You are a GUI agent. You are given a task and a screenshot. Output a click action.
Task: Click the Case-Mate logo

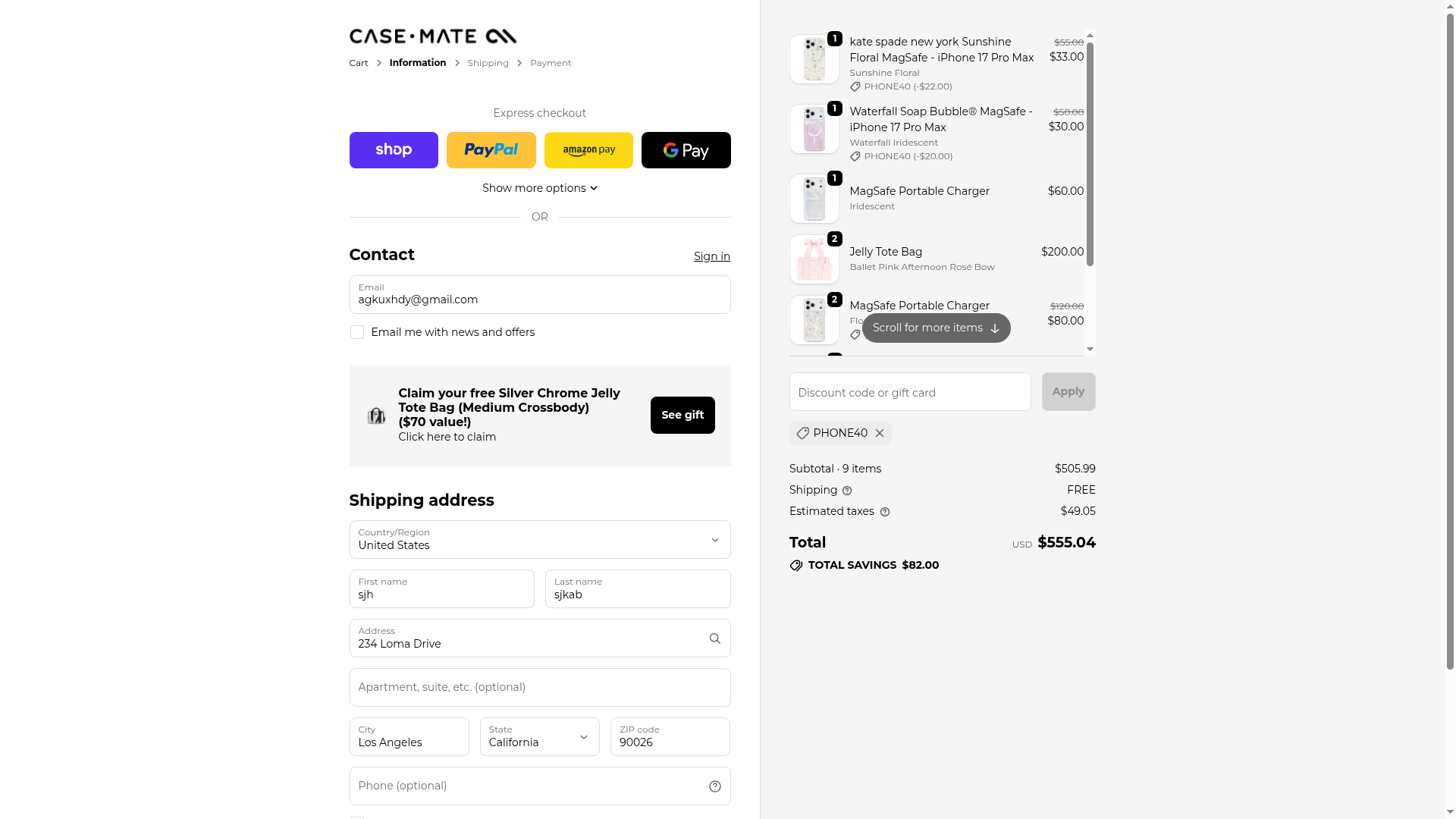tap(432, 36)
